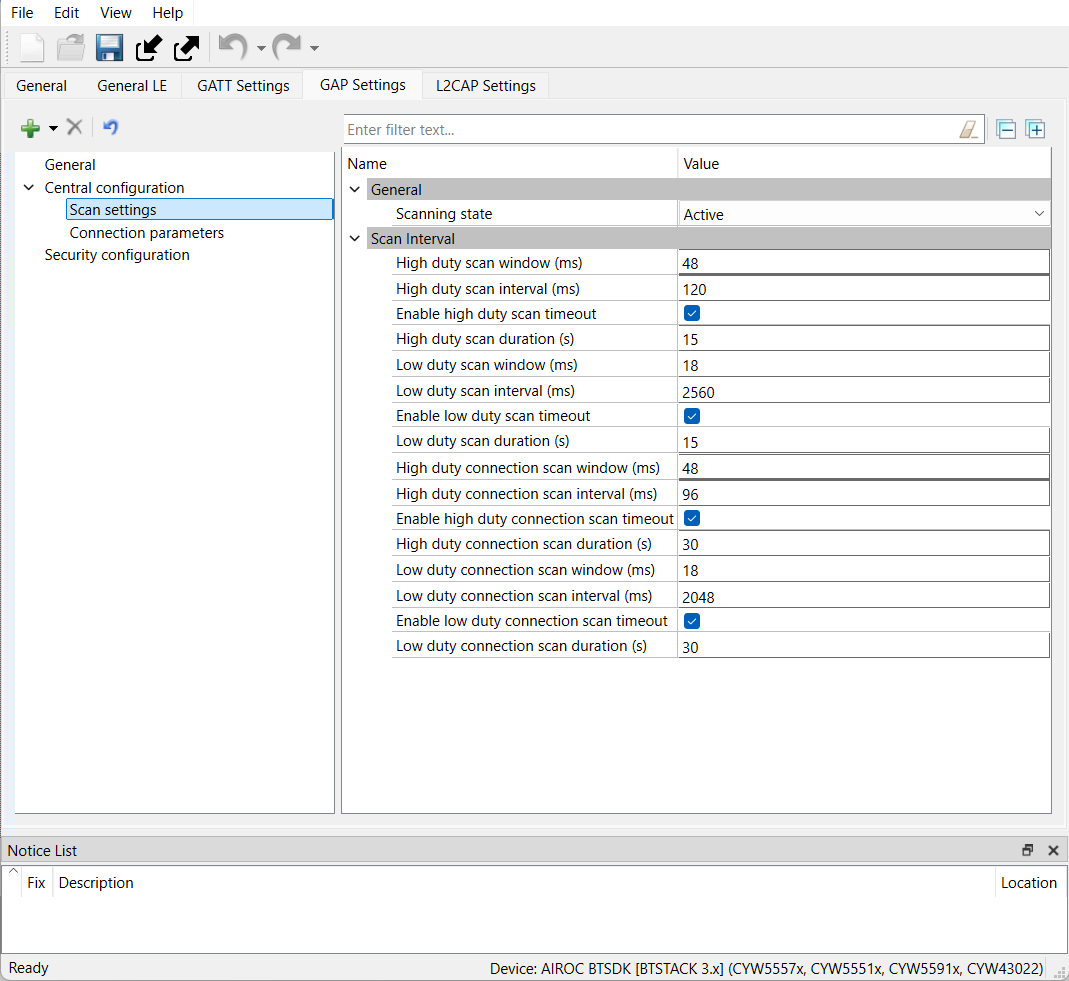Uncheck Enable high duty scan timeout
1069x981 pixels.
point(692,314)
